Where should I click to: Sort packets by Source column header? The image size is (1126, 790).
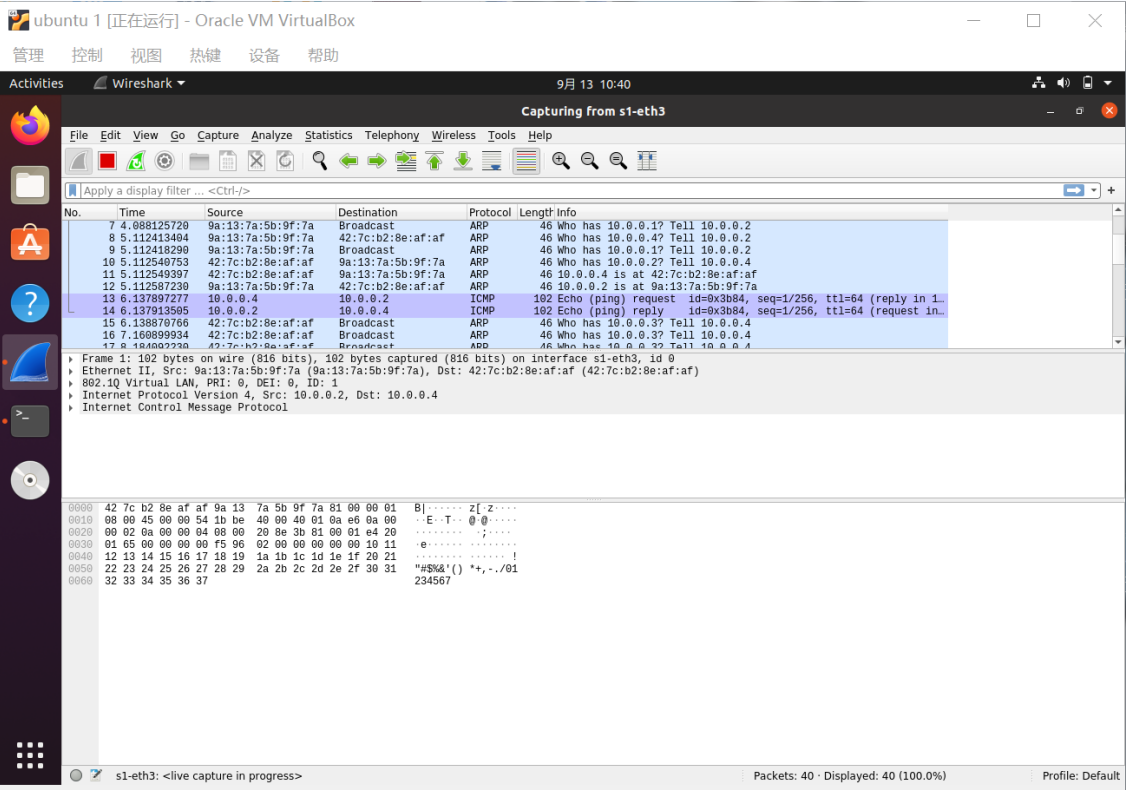(270, 213)
